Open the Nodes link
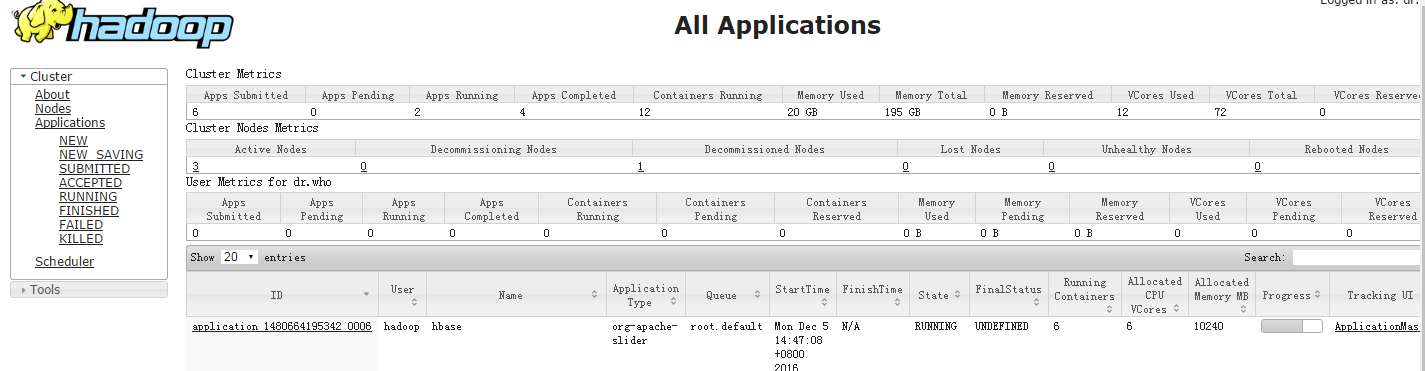Image resolution: width=1425 pixels, height=371 pixels. point(53,109)
